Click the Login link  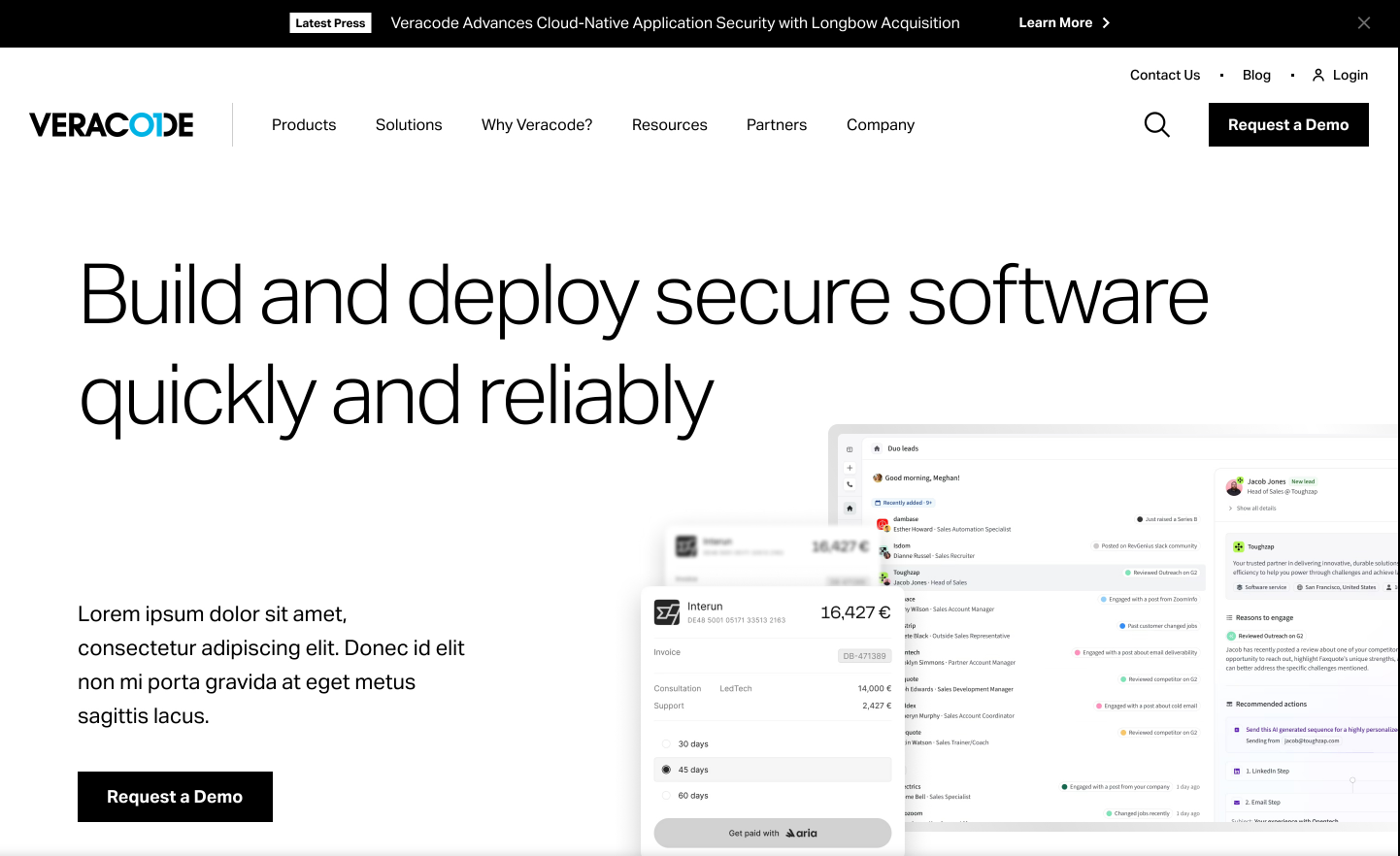(x=1340, y=75)
